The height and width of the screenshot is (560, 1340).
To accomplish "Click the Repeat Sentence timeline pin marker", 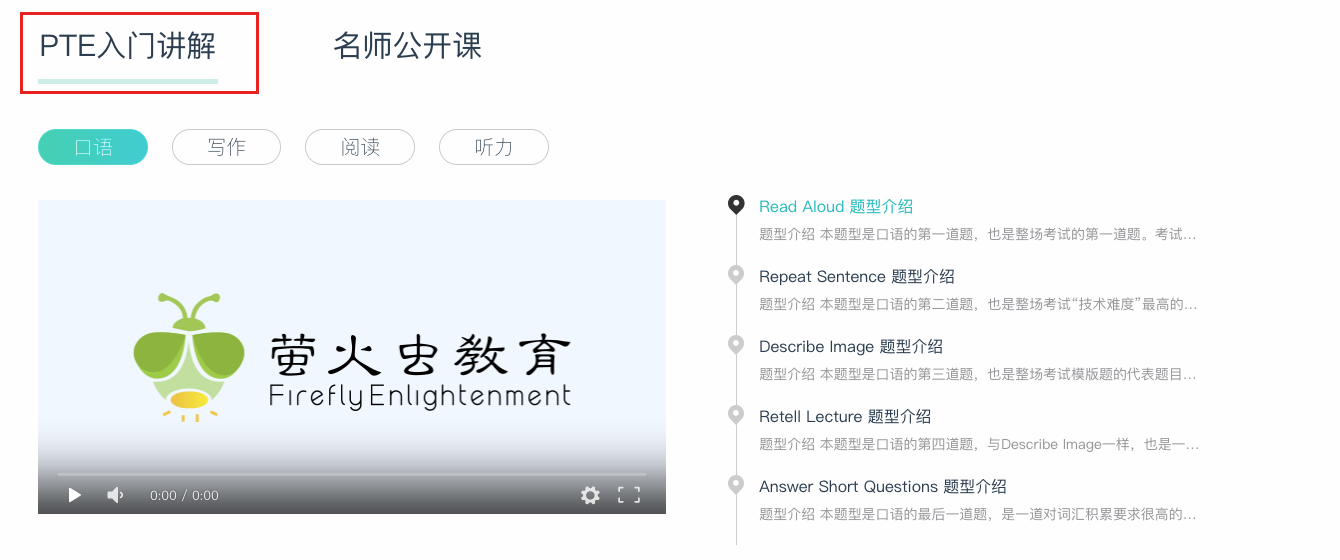I will pyautogui.click(x=736, y=275).
